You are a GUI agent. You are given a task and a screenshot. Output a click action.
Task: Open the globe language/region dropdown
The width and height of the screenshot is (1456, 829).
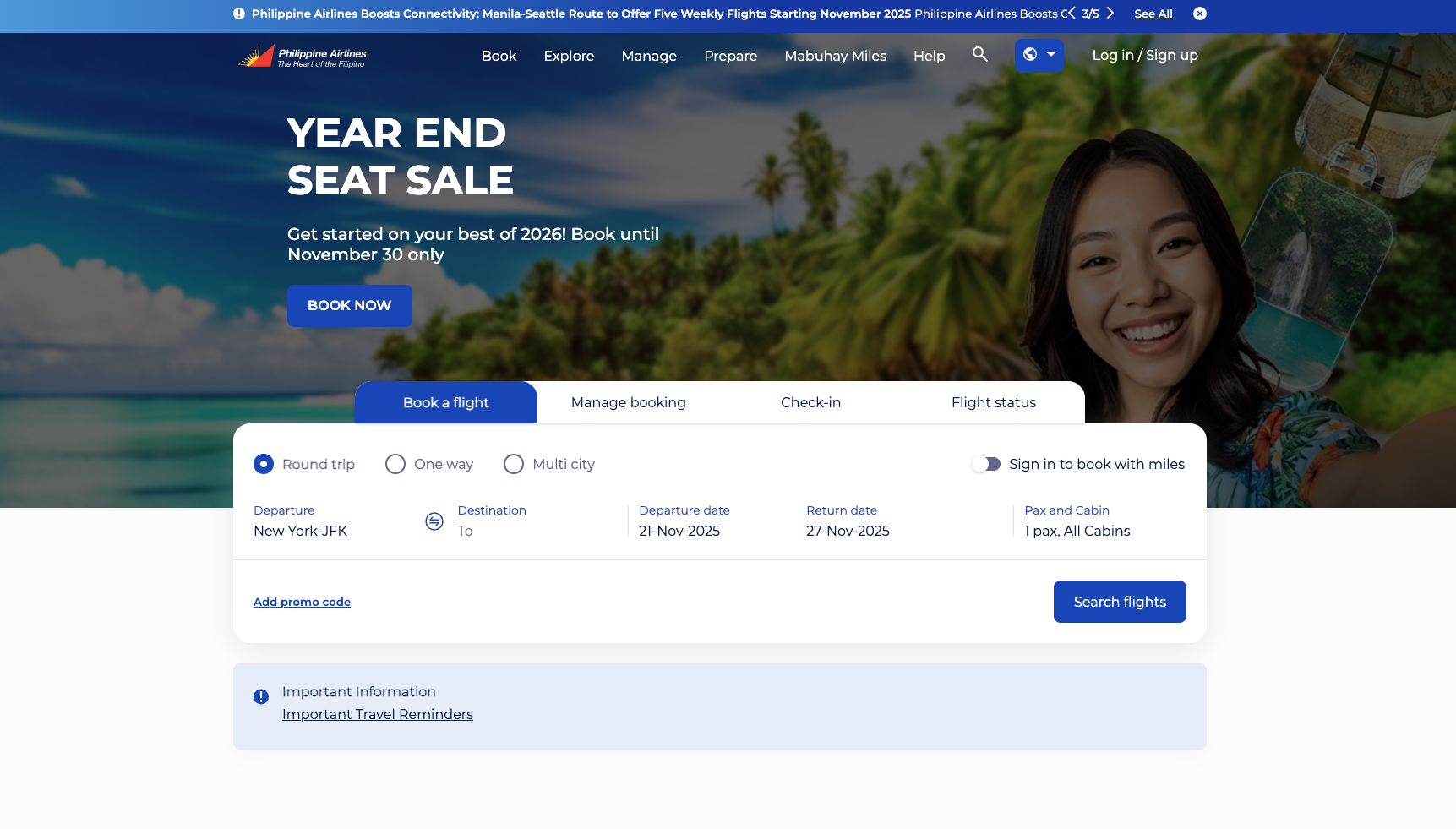[x=1039, y=55]
